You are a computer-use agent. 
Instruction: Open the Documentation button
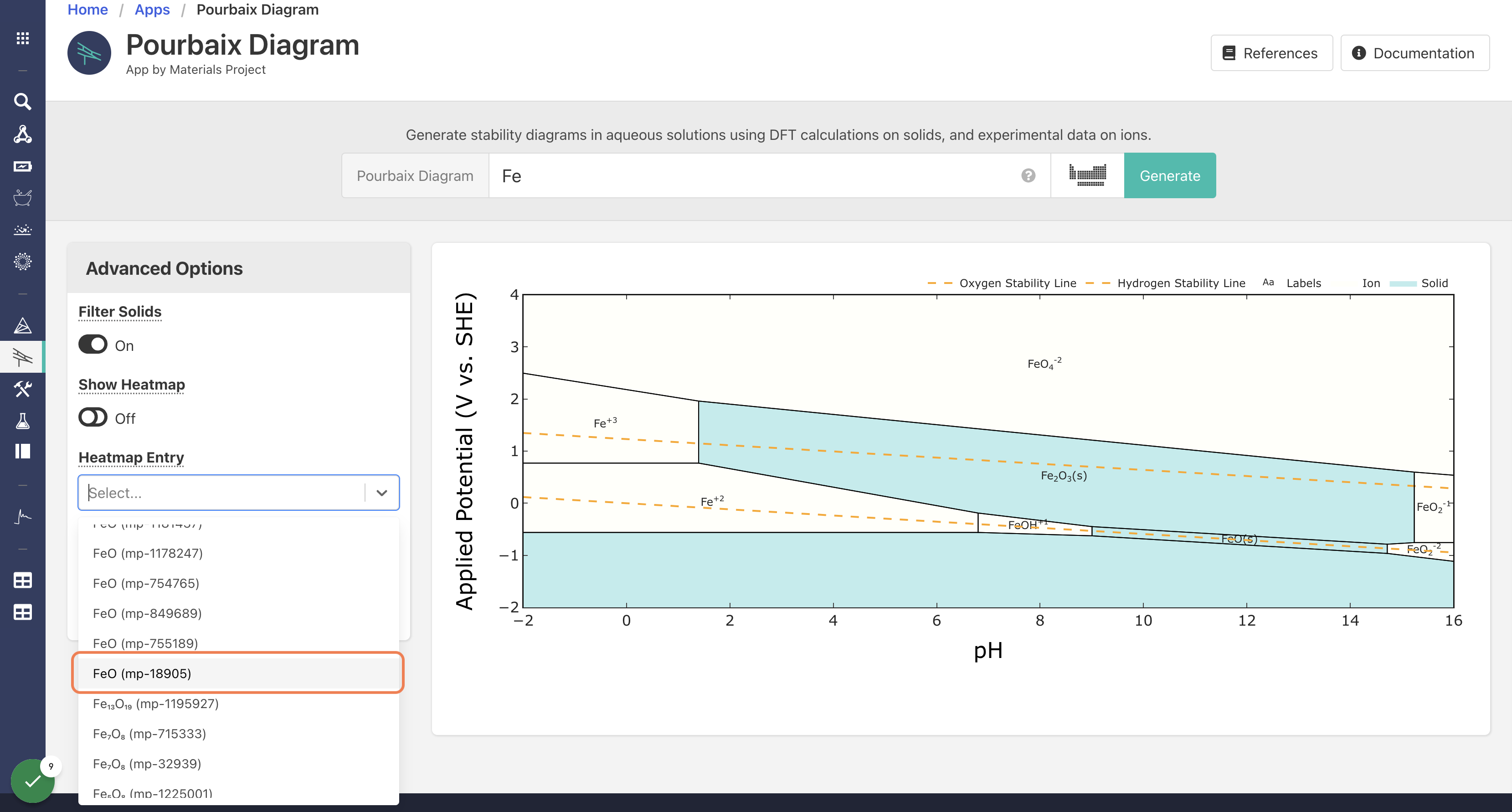tap(1414, 53)
